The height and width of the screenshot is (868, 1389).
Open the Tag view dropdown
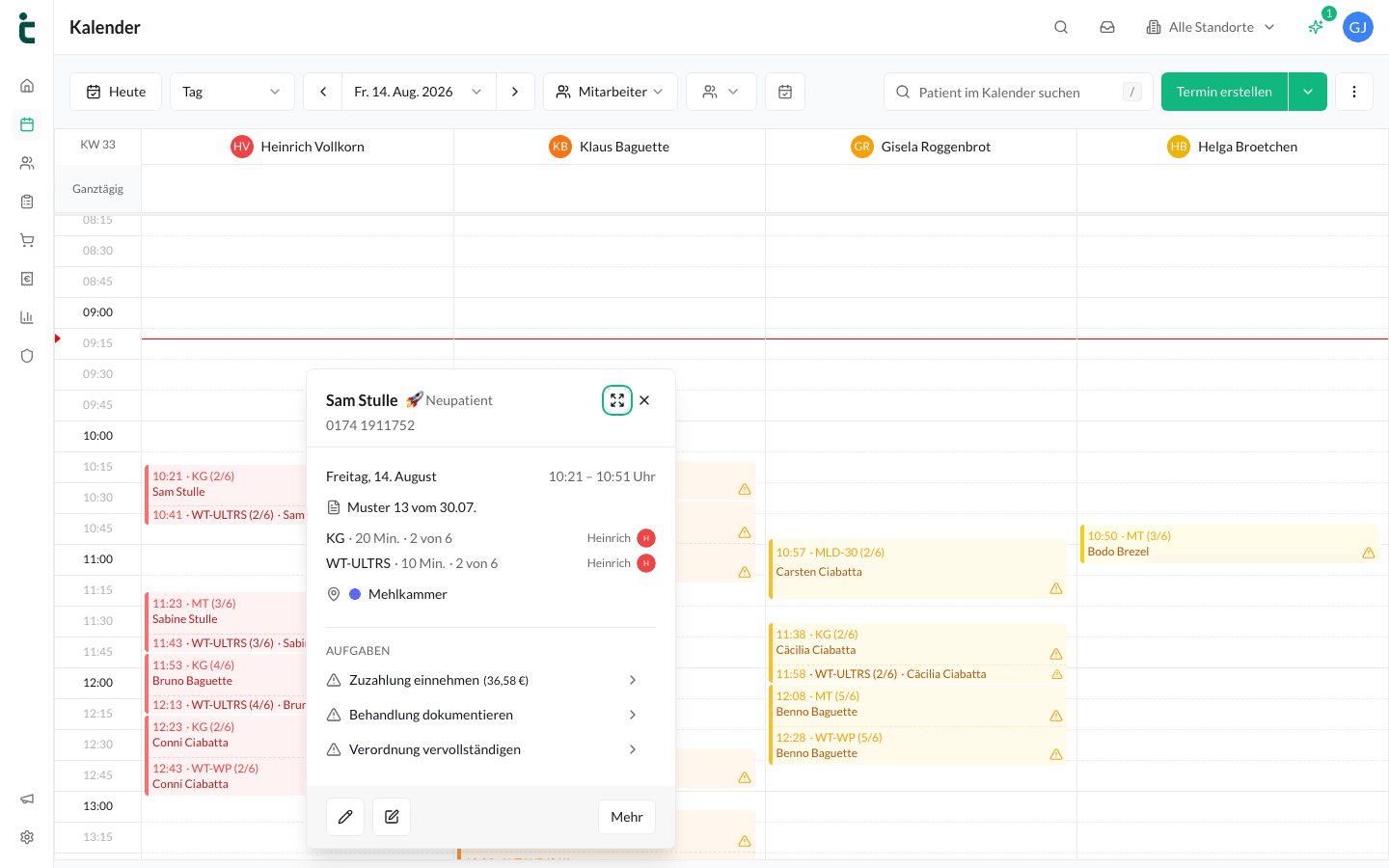232,92
